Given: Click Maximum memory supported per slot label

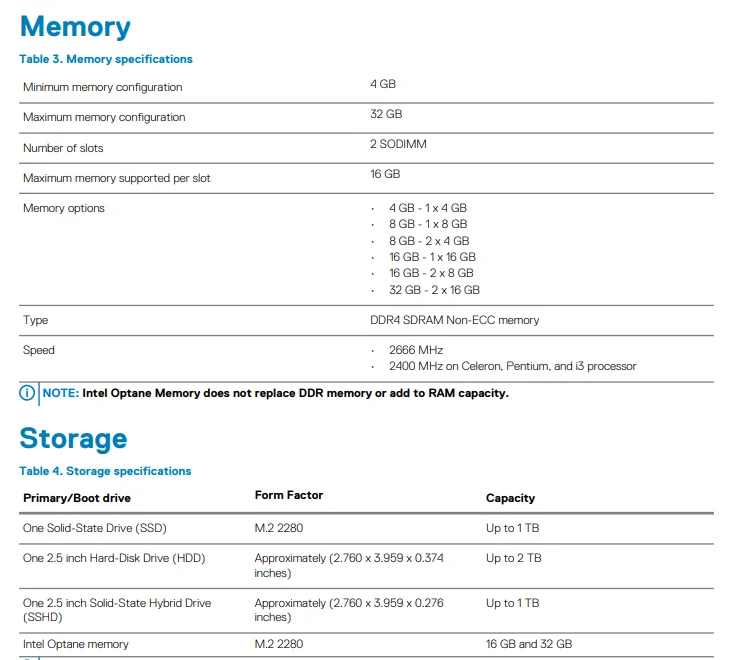Looking at the screenshot, I should (x=117, y=178).
